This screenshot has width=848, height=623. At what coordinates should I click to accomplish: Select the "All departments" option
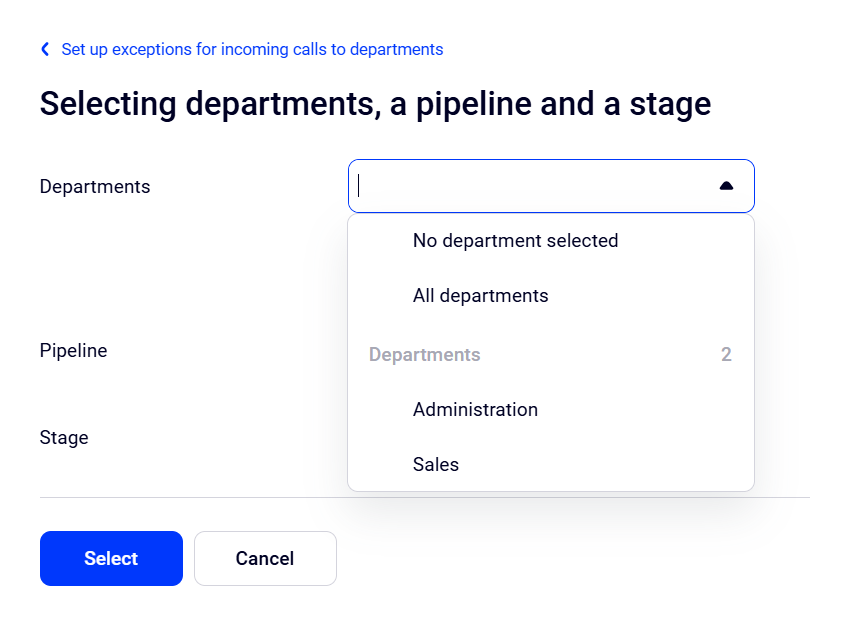480,296
